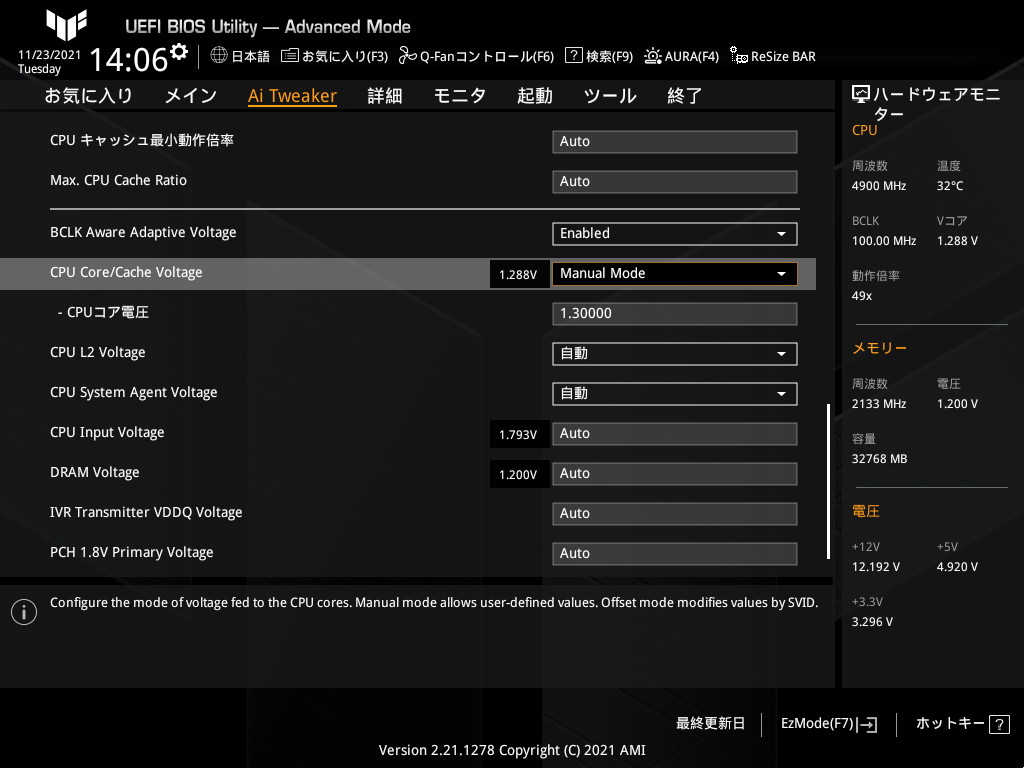Image resolution: width=1024 pixels, height=768 pixels.
Task: Click Max. CPU Cache Ratio field
Action: pos(675,182)
